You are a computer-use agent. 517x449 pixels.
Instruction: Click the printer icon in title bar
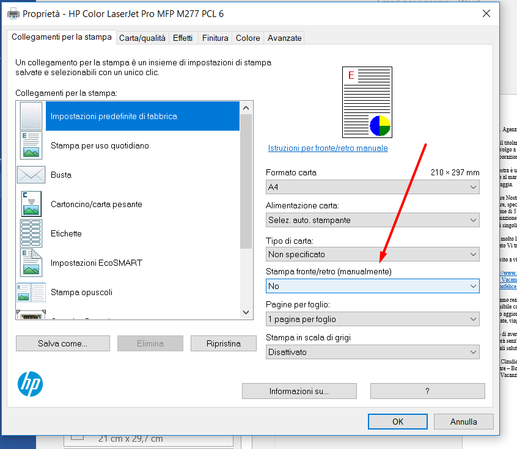point(13,14)
